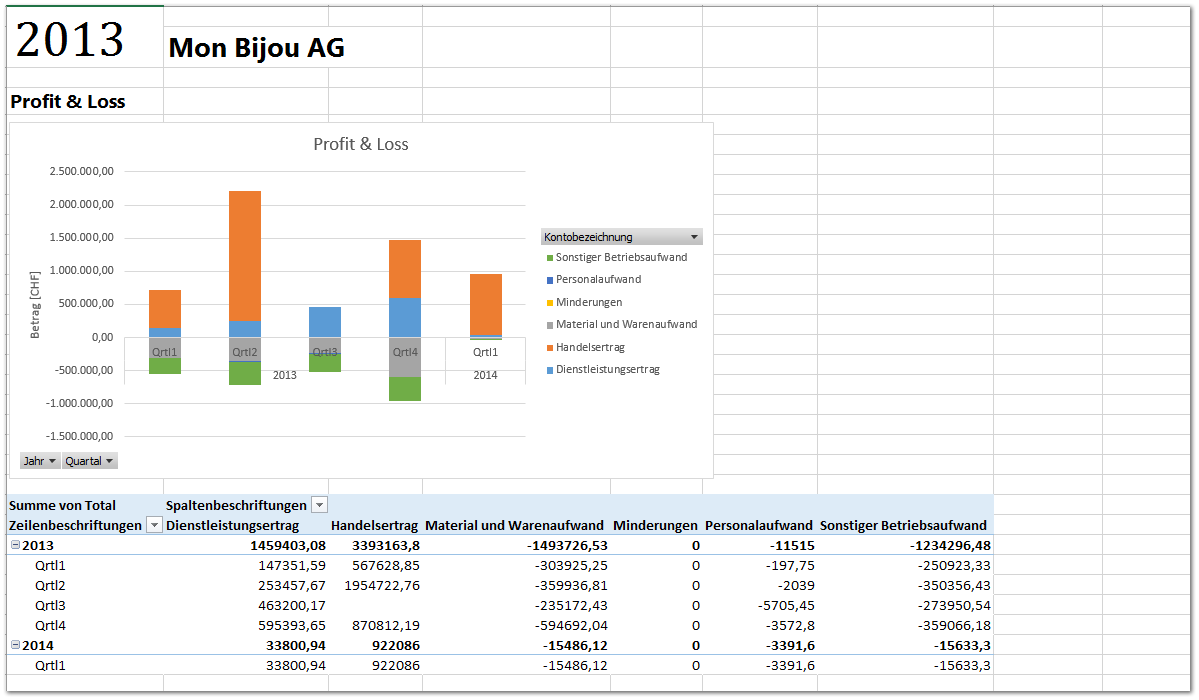Click the Quartal field button on chart
1199x700 pixels.
(x=90, y=461)
